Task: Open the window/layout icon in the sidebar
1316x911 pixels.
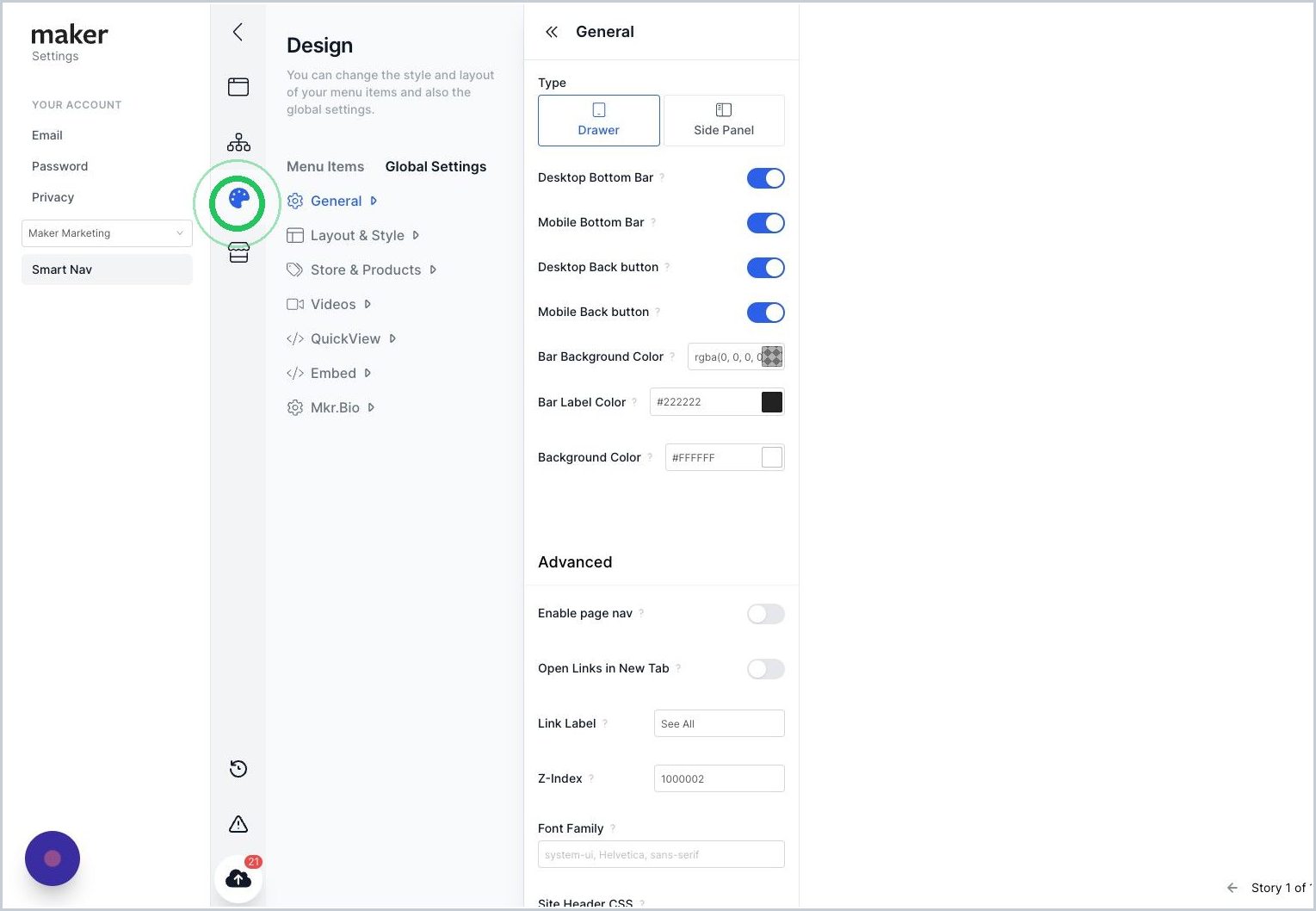Action: [238, 87]
